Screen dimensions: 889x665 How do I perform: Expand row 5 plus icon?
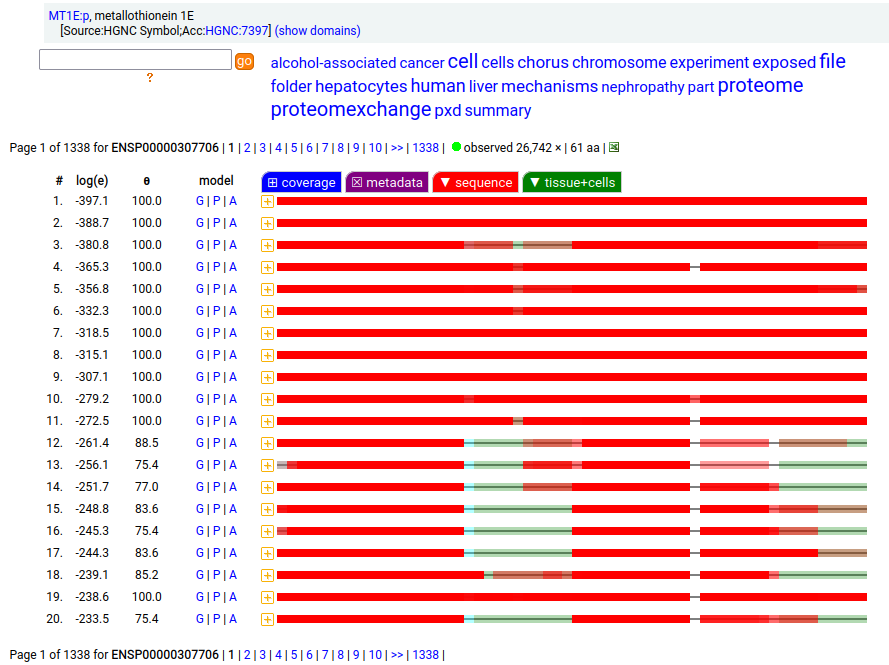[x=268, y=289]
